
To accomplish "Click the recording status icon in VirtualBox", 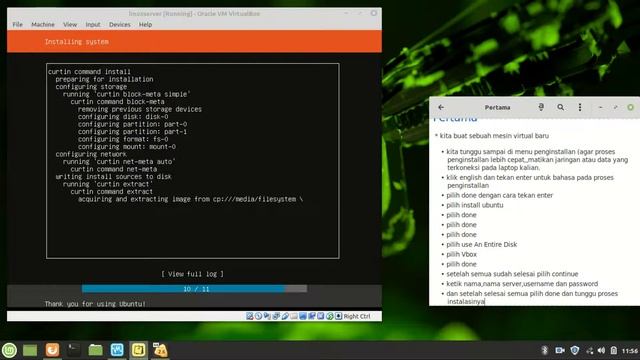I will click(312, 316).
